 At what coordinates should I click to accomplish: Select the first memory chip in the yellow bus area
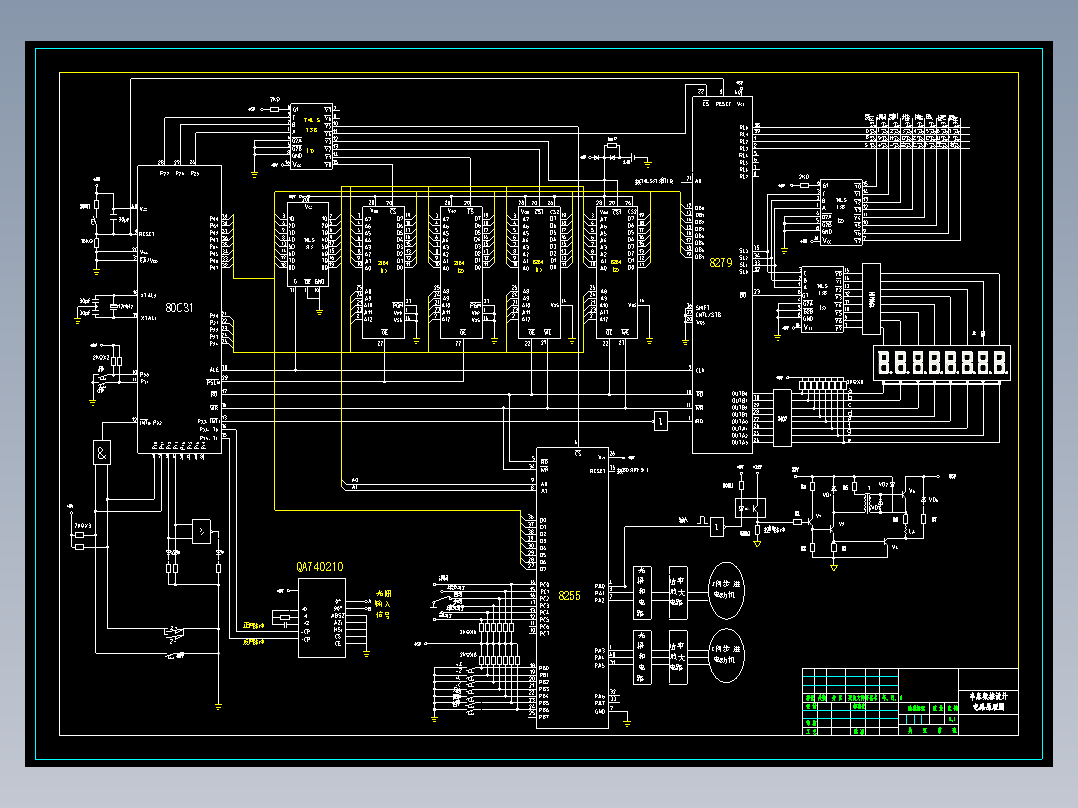point(384,272)
